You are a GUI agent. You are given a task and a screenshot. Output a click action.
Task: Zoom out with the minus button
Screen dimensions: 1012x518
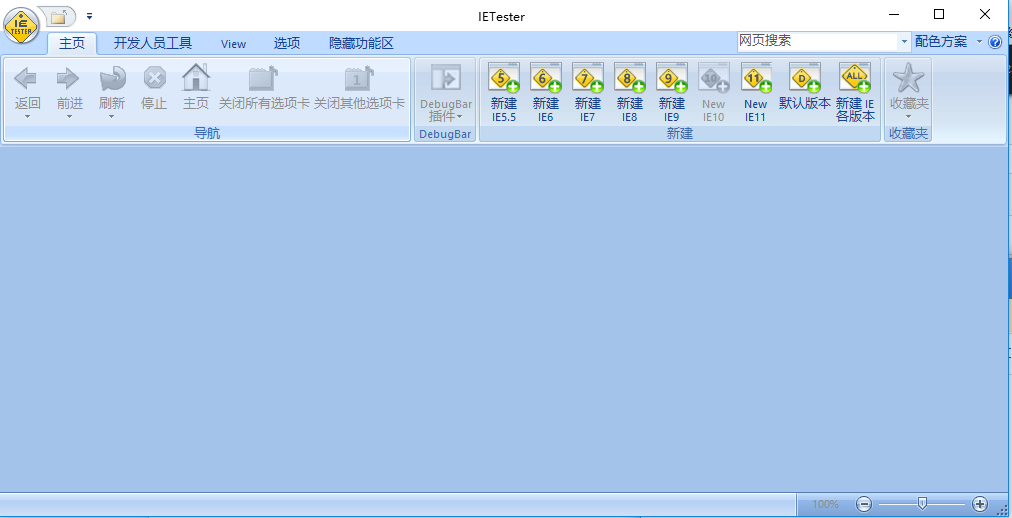coord(864,504)
